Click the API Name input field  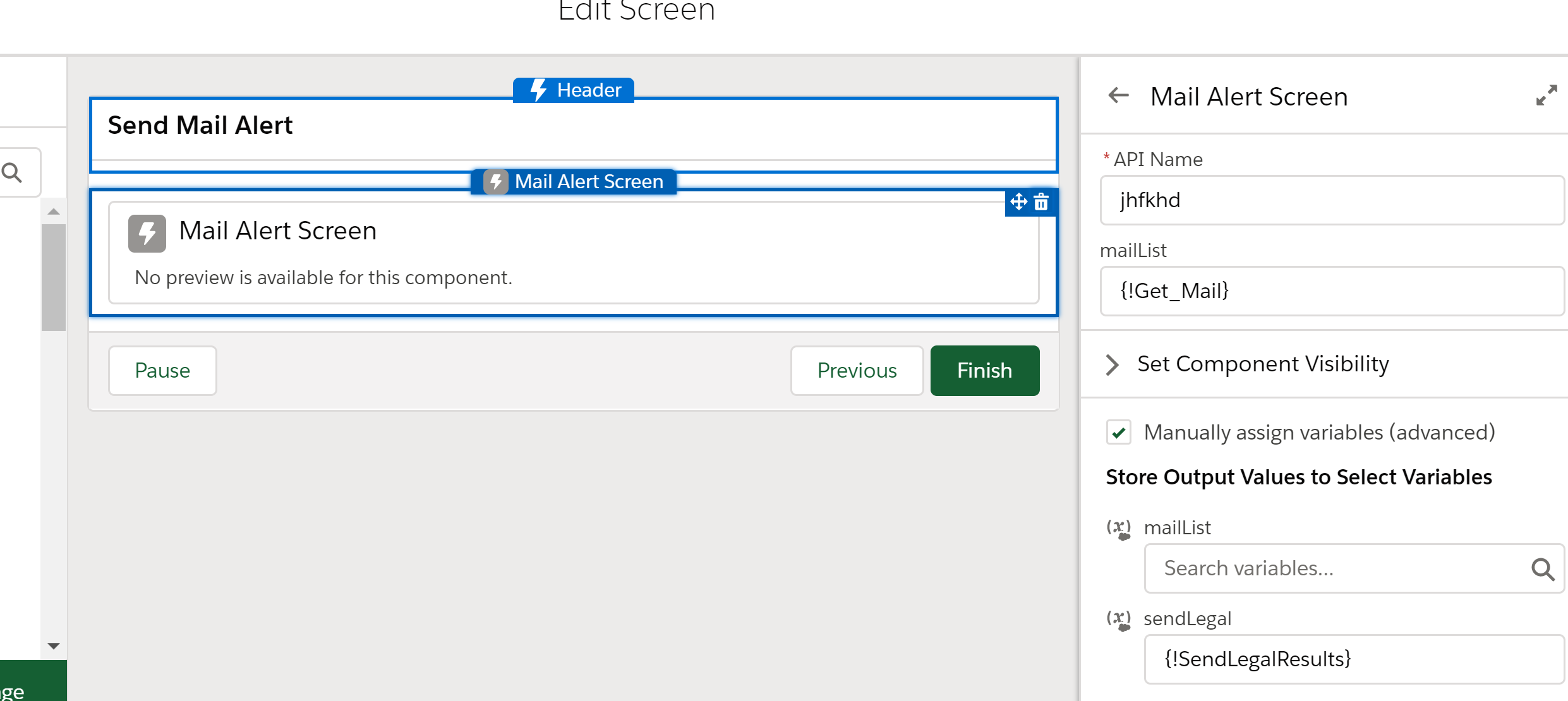click(1332, 200)
